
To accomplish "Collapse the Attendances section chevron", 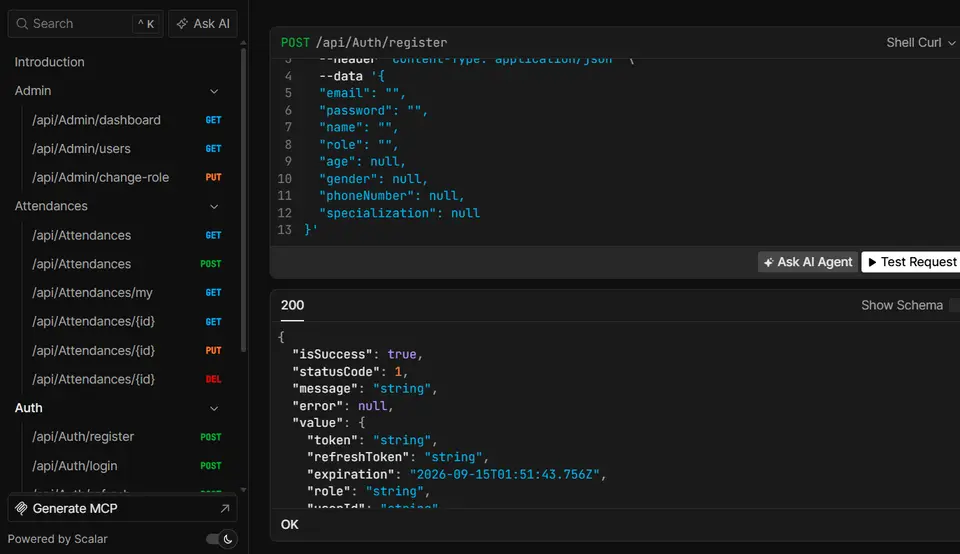I will (214, 207).
